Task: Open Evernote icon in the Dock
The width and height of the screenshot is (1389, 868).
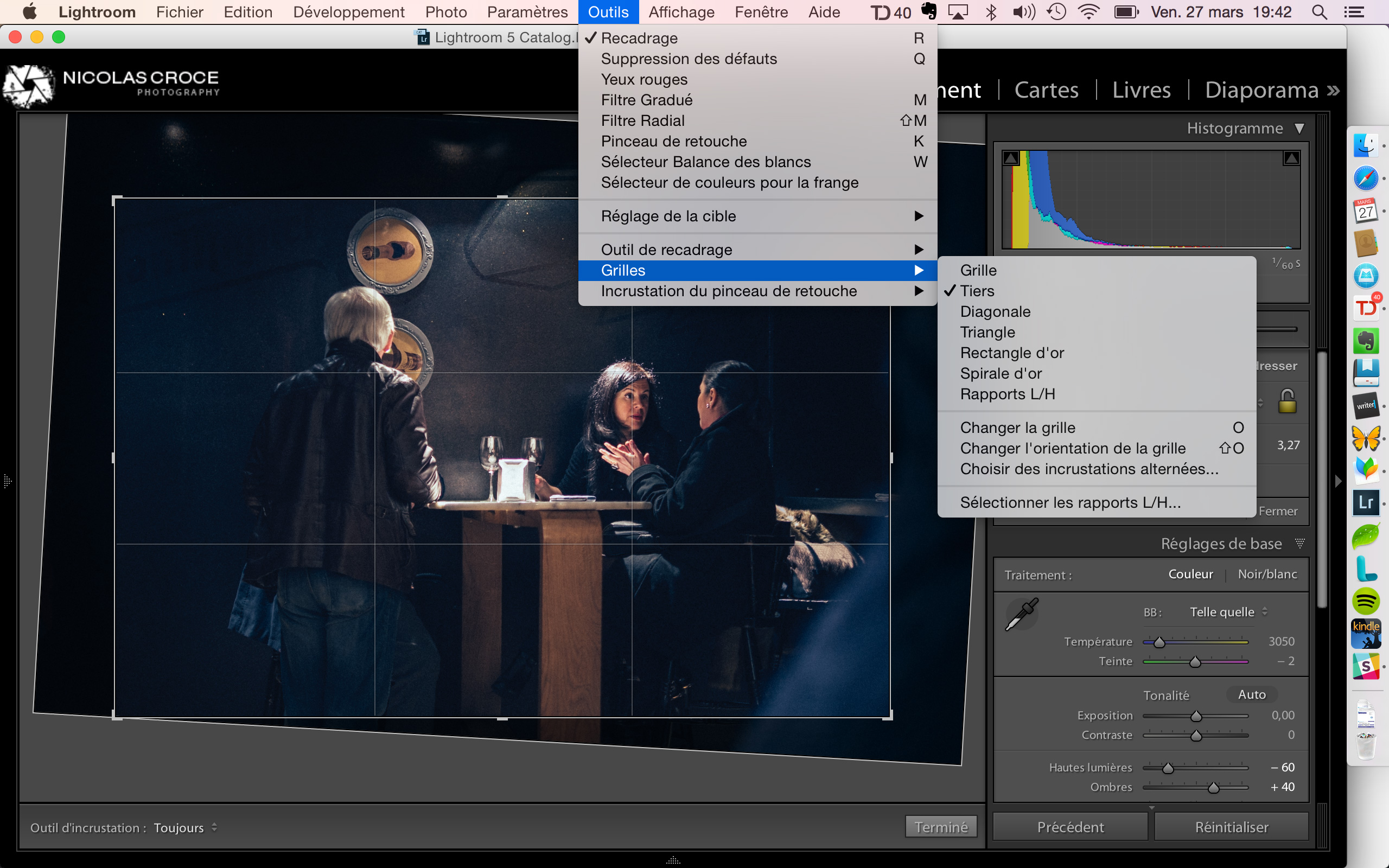Action: [1366, 341]
